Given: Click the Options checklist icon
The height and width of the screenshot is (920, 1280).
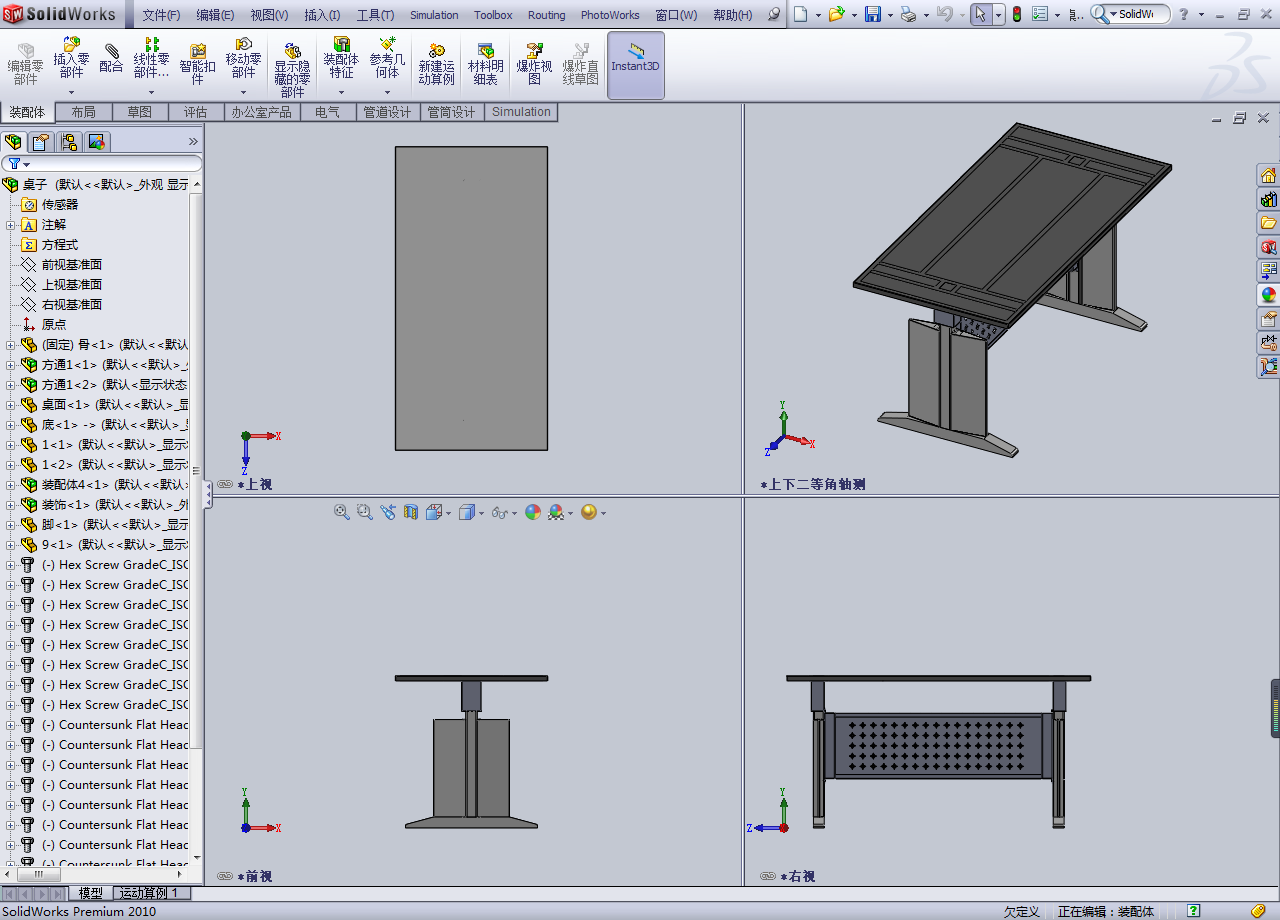Looking at the screenshot, I should pos(1040,14).
